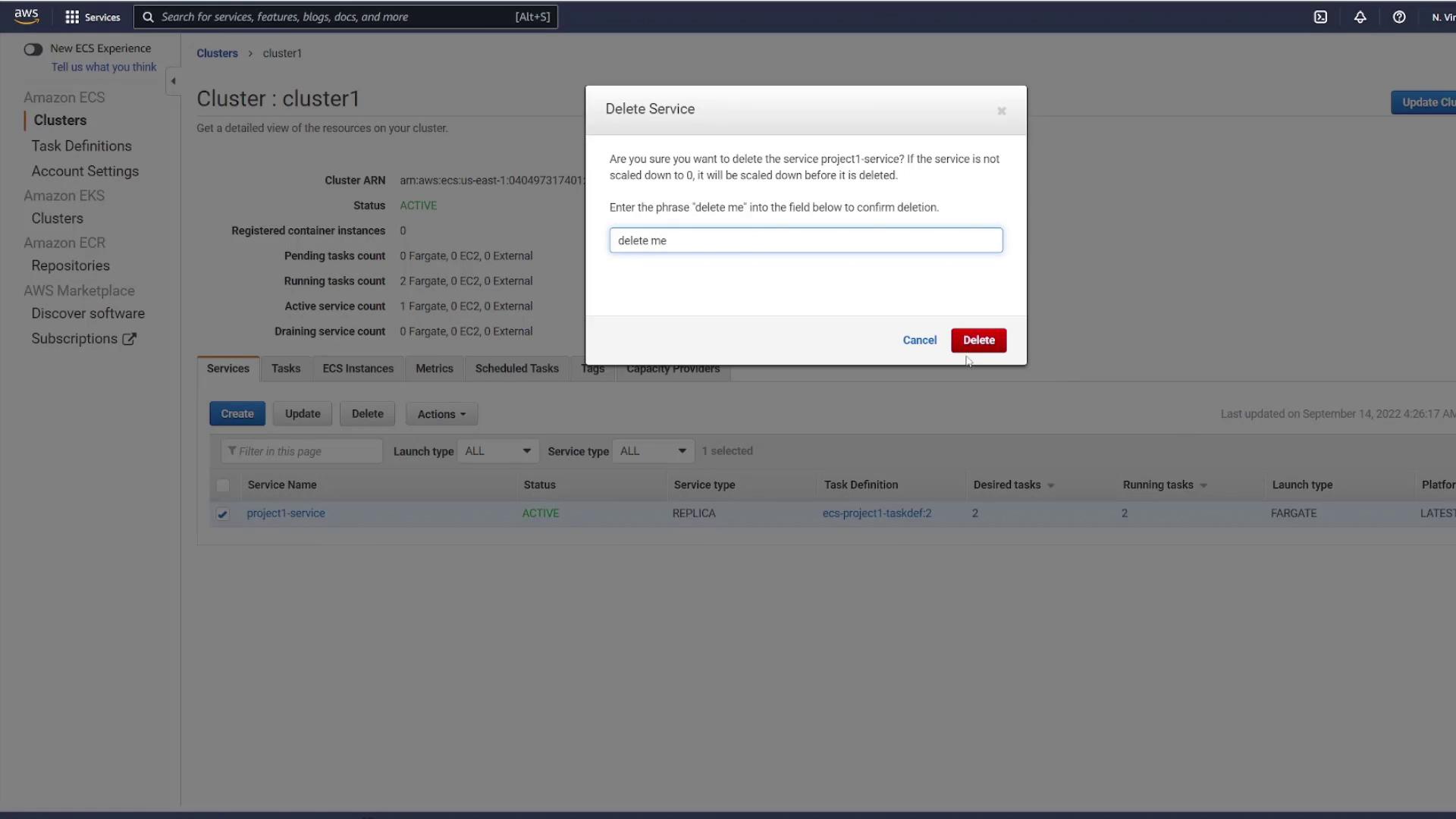Screen dimensions: 1456x819
Task: Cancel the Delete Service dialog
Action: (919, 340)
